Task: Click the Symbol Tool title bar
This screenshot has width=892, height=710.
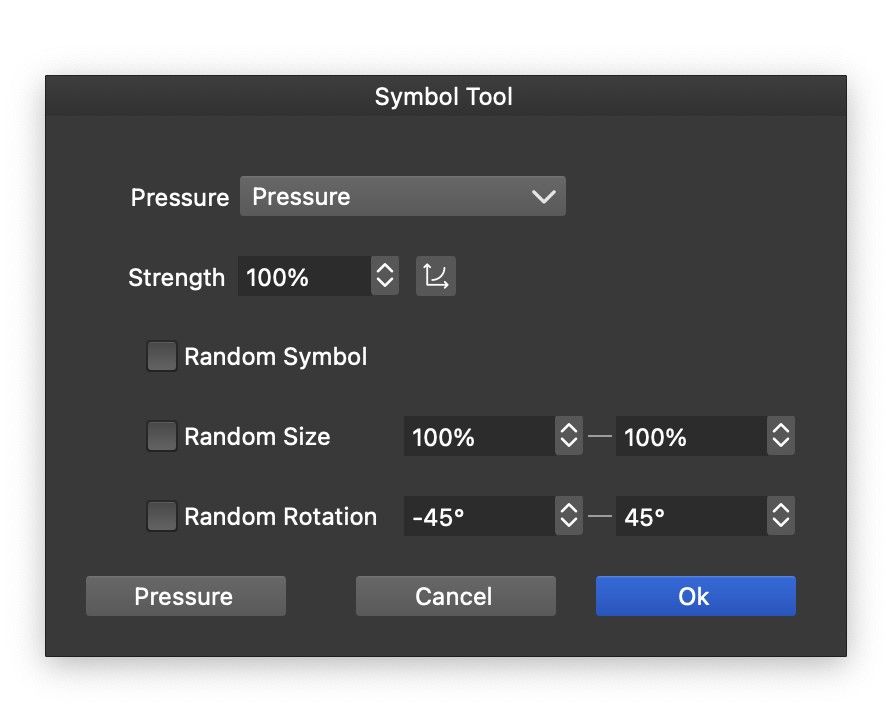Action: click(x=444, y=97)
